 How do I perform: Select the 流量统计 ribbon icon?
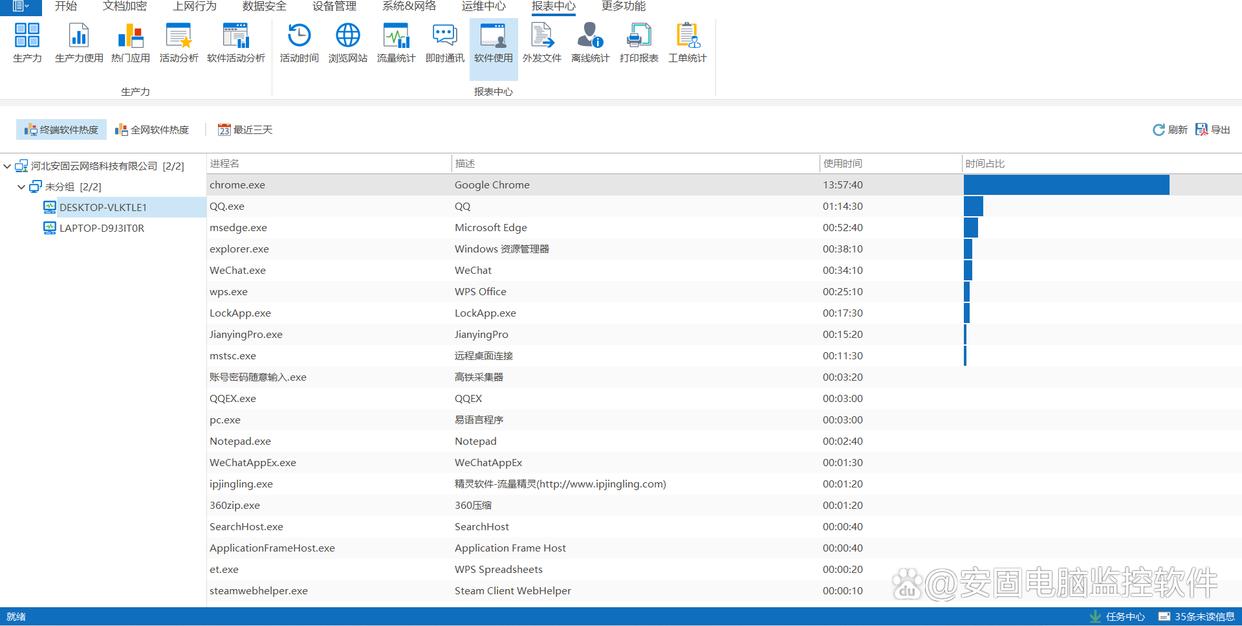pos(396,43)
